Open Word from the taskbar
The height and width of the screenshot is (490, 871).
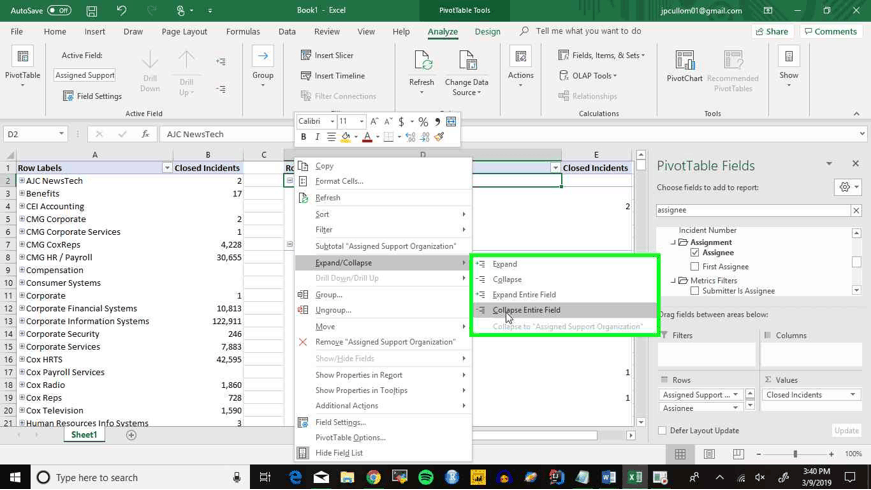pyautogui.click(x=608, y=477)
